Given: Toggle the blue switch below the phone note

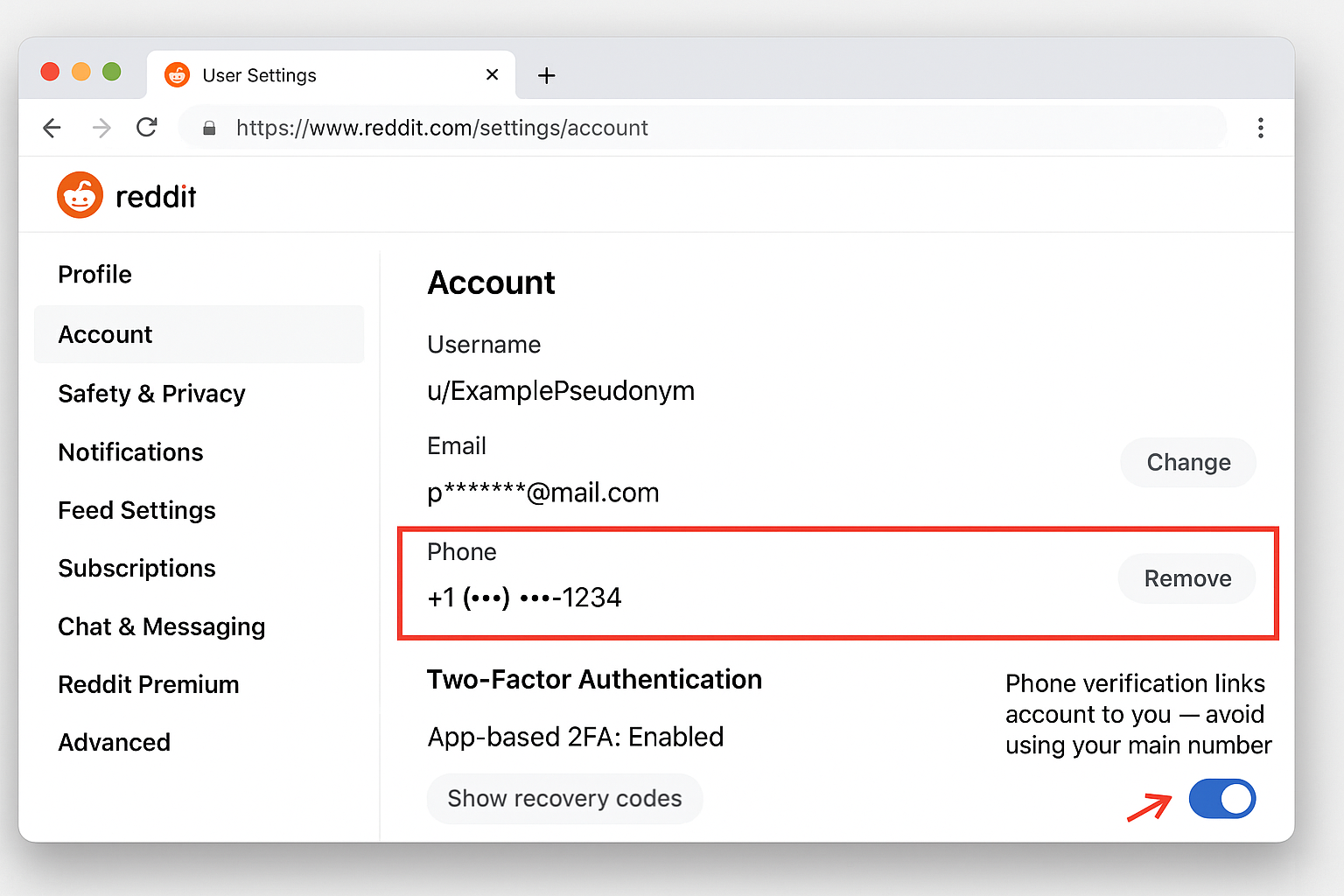Looking at the screenshot, I should [1221, 798].
